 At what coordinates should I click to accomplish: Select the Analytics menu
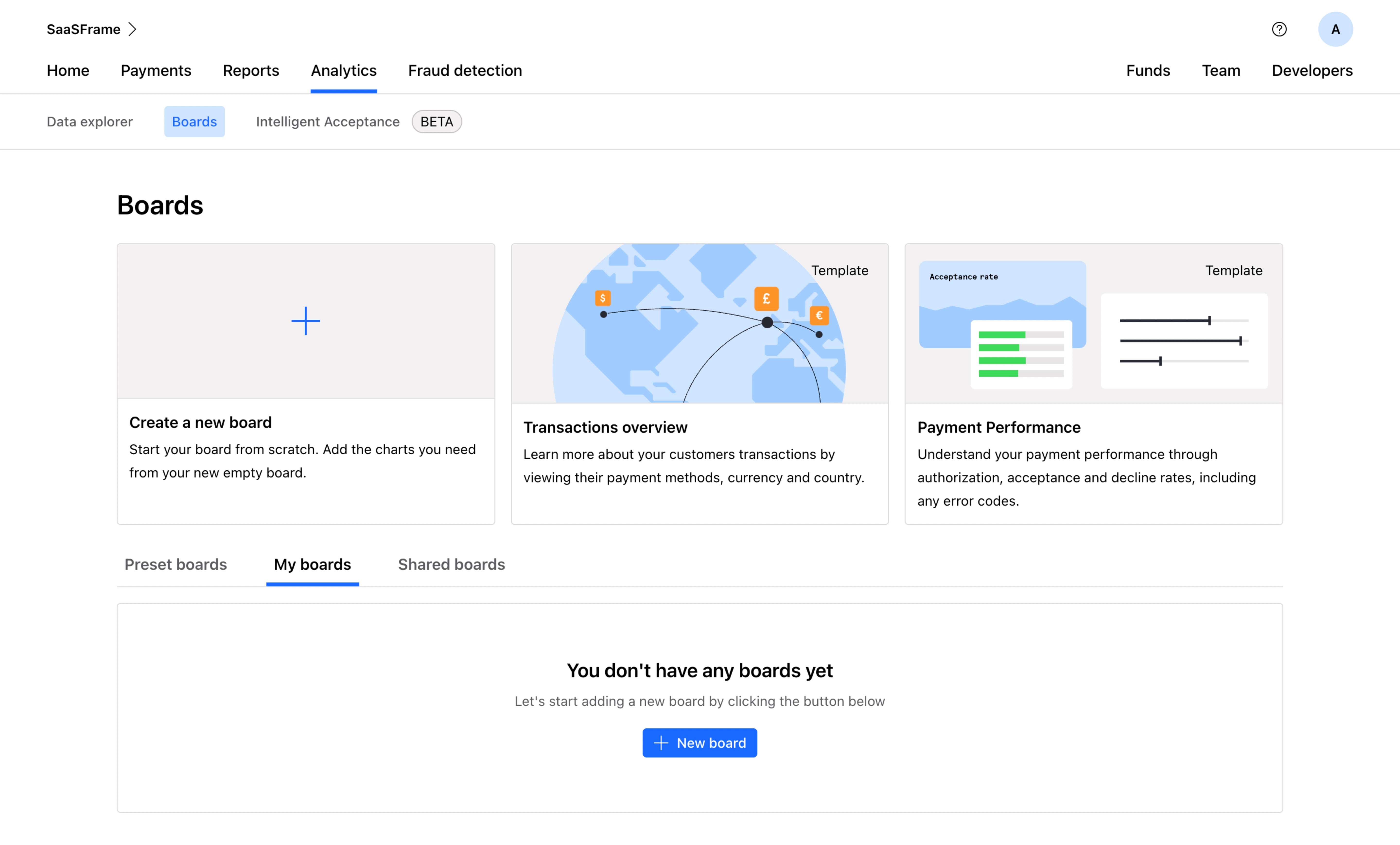pos(344,70)
